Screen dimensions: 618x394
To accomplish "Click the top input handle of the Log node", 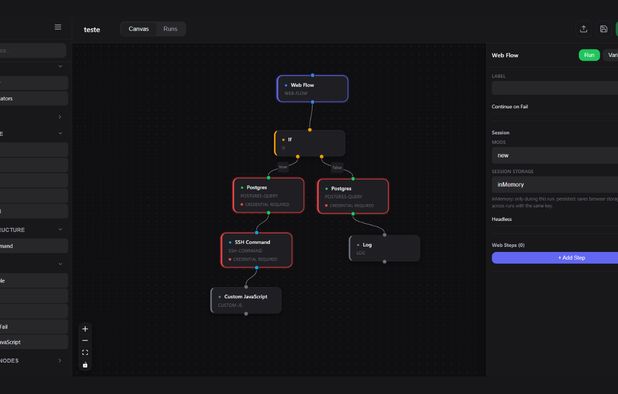I will coord(385,235).
